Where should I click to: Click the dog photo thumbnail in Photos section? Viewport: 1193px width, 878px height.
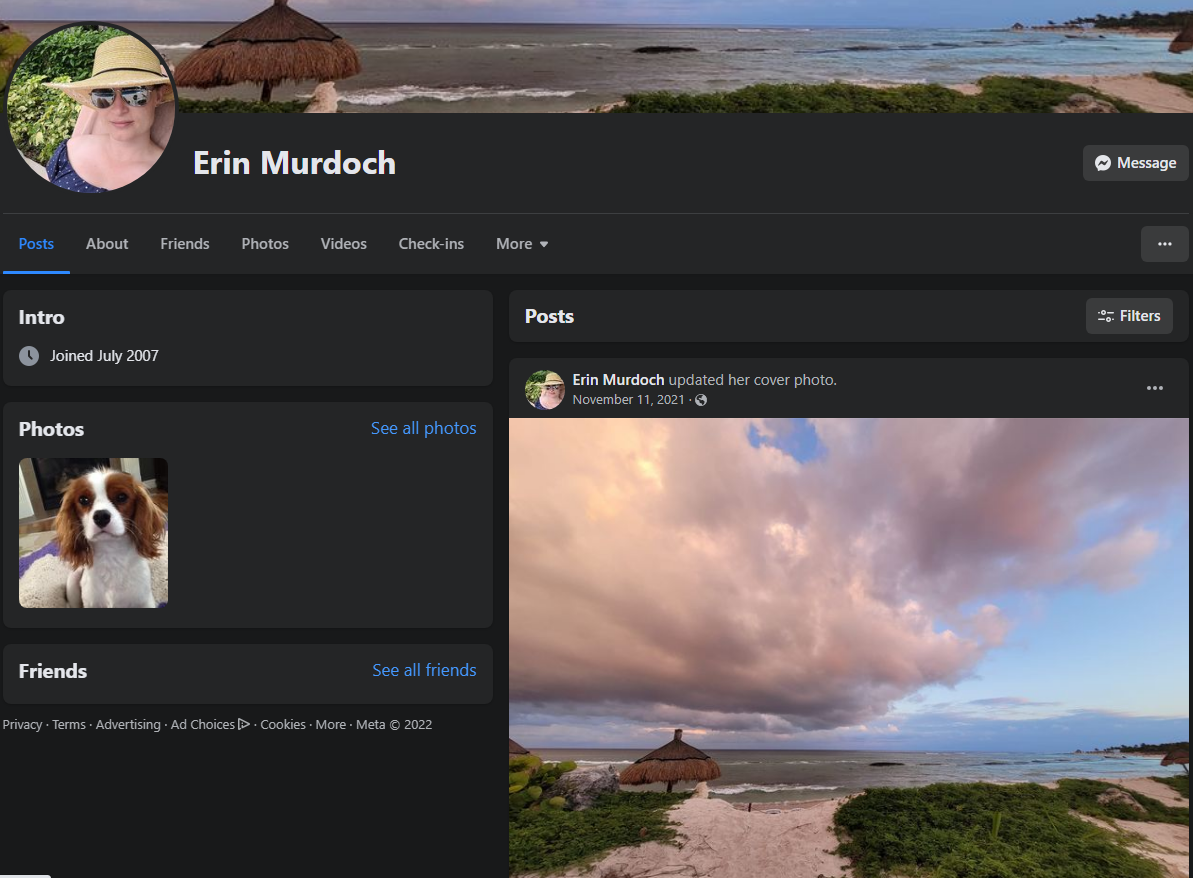point(93,532)
